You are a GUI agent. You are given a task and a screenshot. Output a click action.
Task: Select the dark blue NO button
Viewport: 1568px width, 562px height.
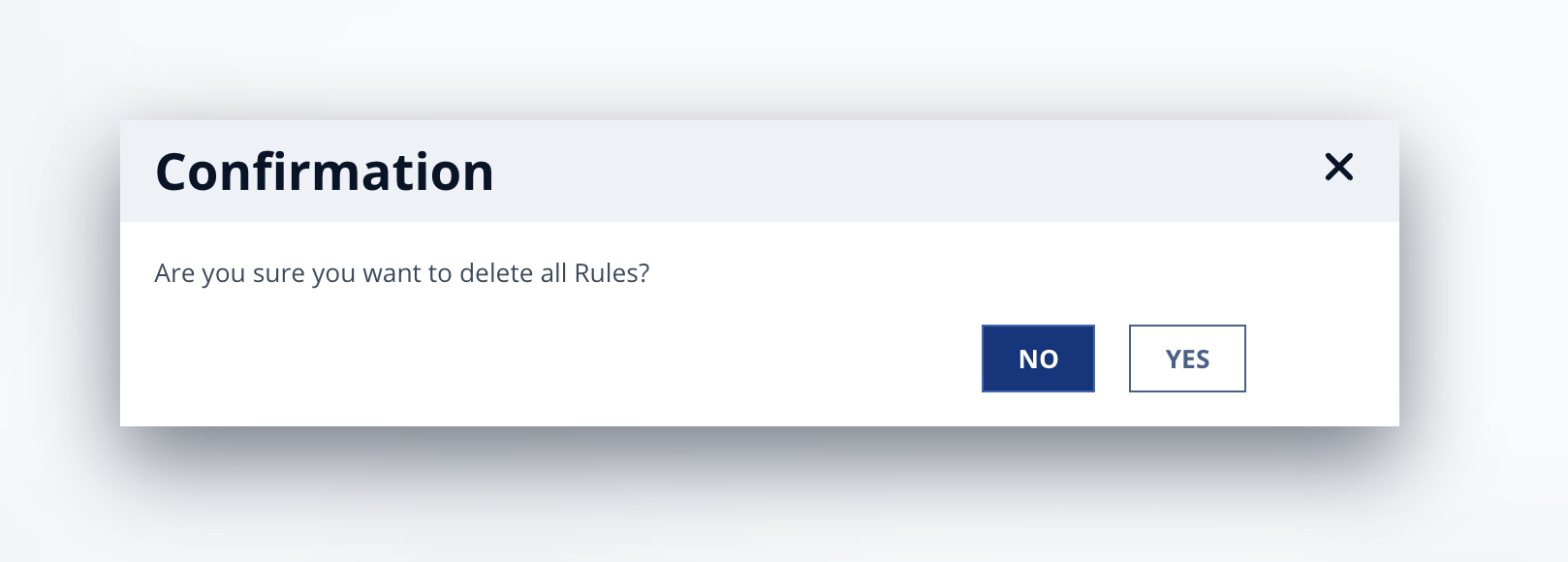pyautogui.click(x=1038, y=359)
